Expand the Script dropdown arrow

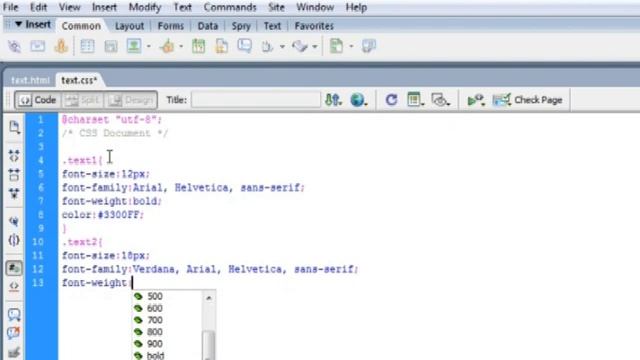click(x=315, y=47)
